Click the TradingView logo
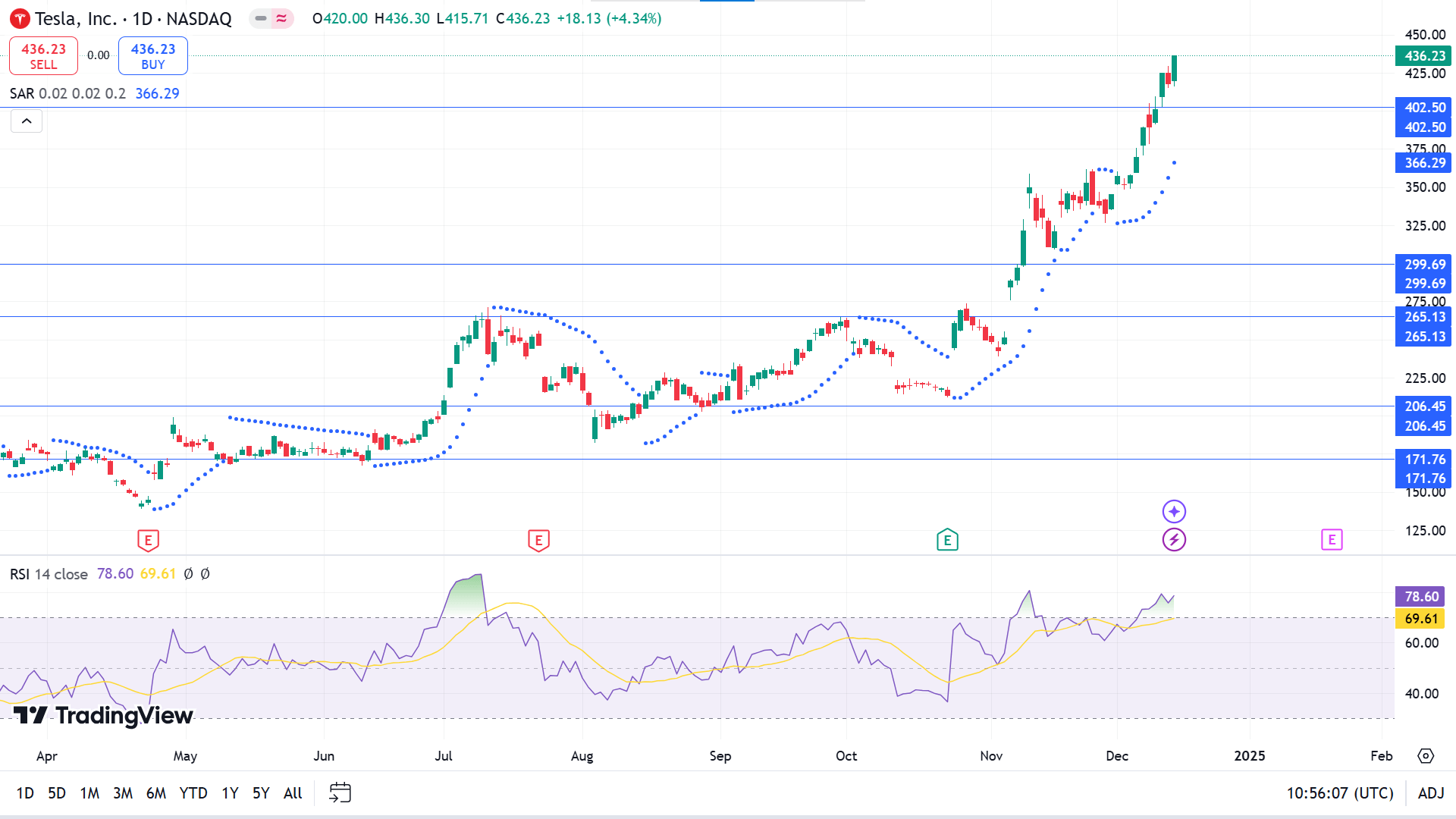 pos(103,716)
